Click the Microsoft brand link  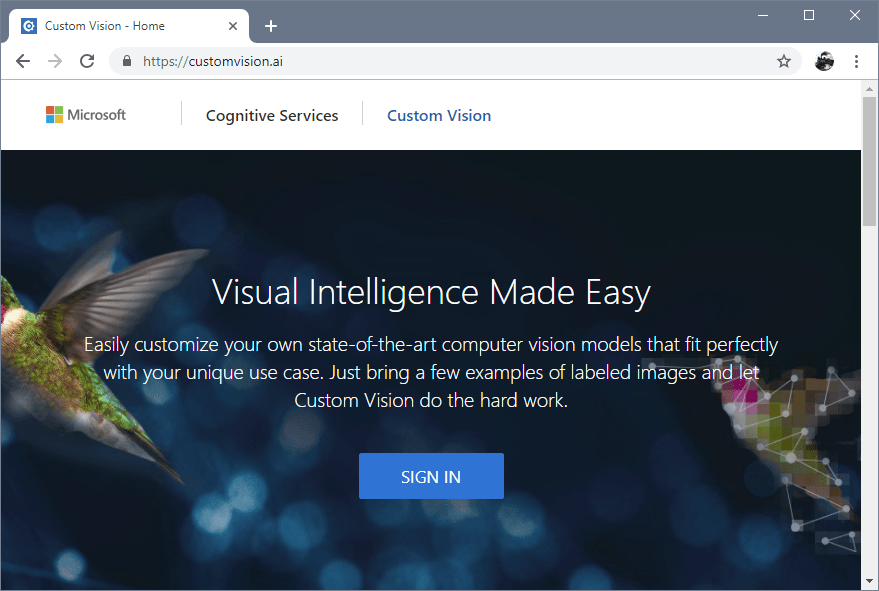pyautogui.click(x=85, y=114)
